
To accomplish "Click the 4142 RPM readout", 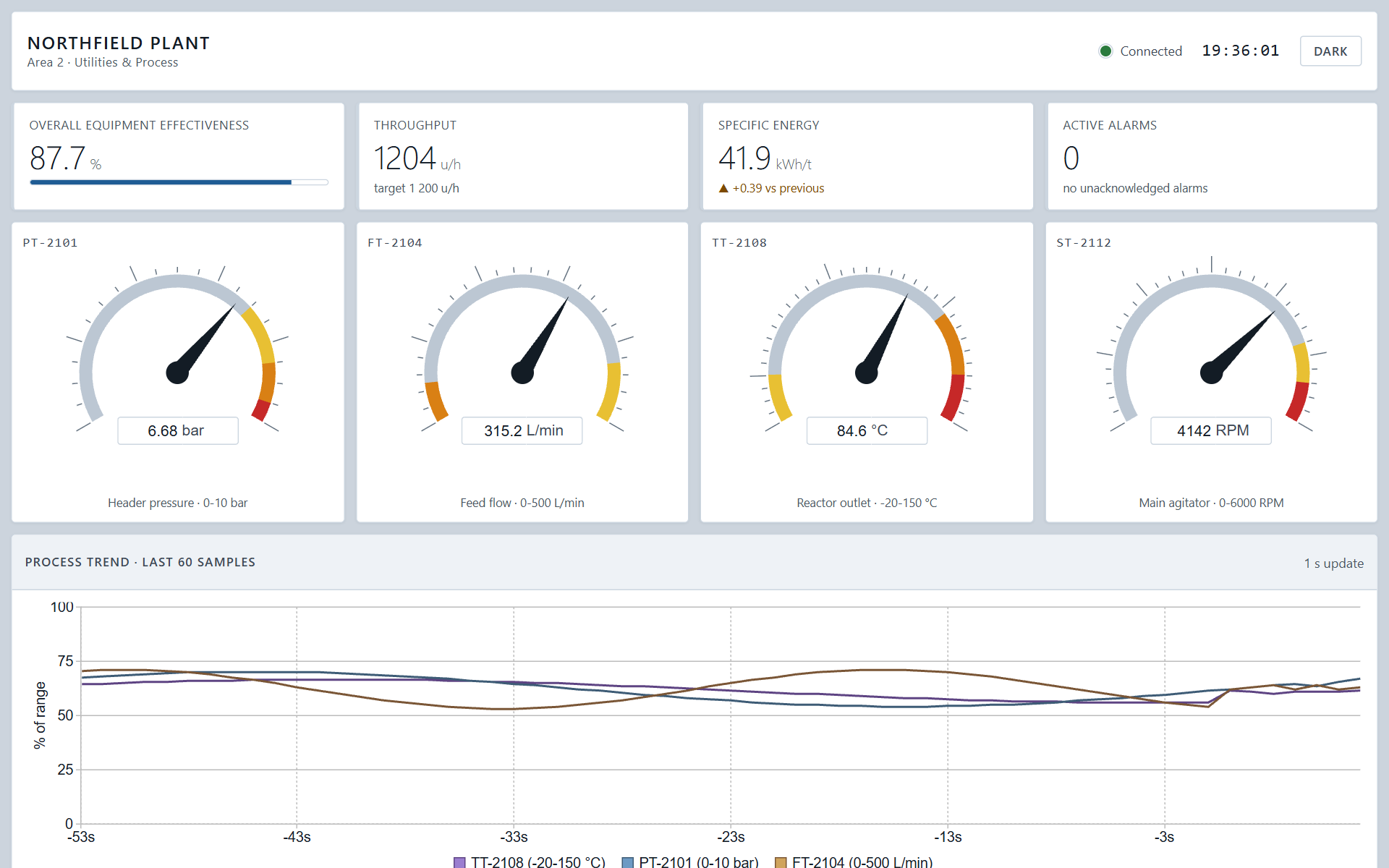I will tap(1212, 430).
